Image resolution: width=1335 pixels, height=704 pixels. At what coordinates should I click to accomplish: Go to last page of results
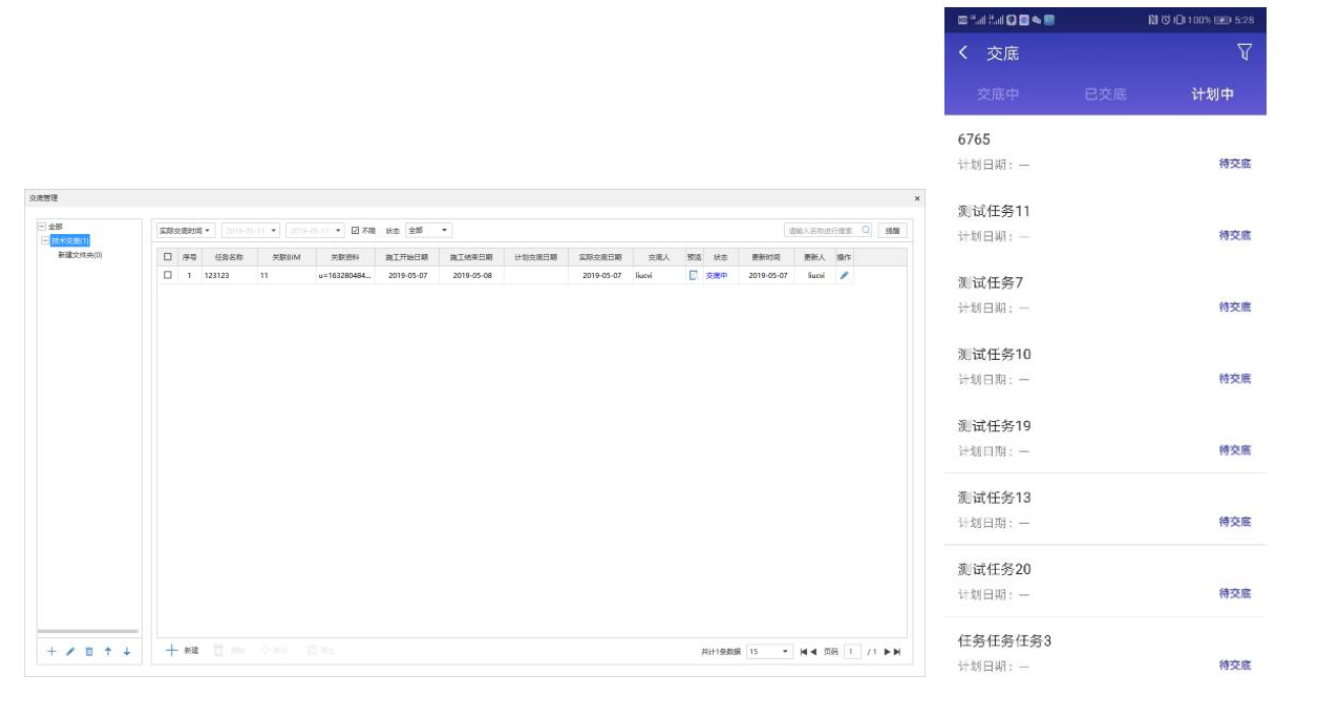[897, 651]
